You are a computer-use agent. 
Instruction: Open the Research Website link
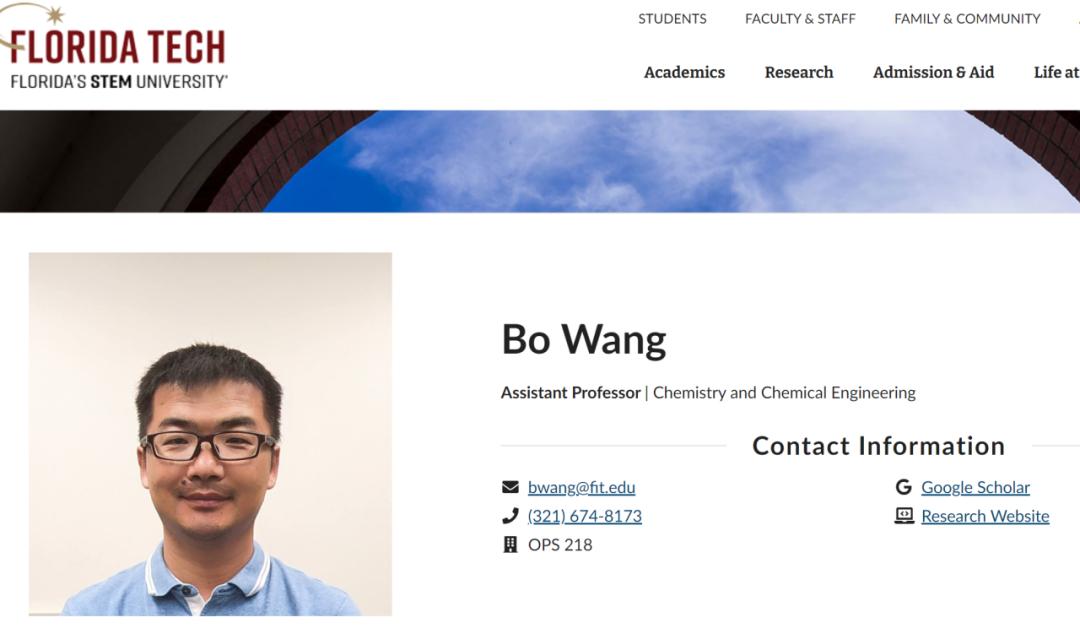click(985, 516)
